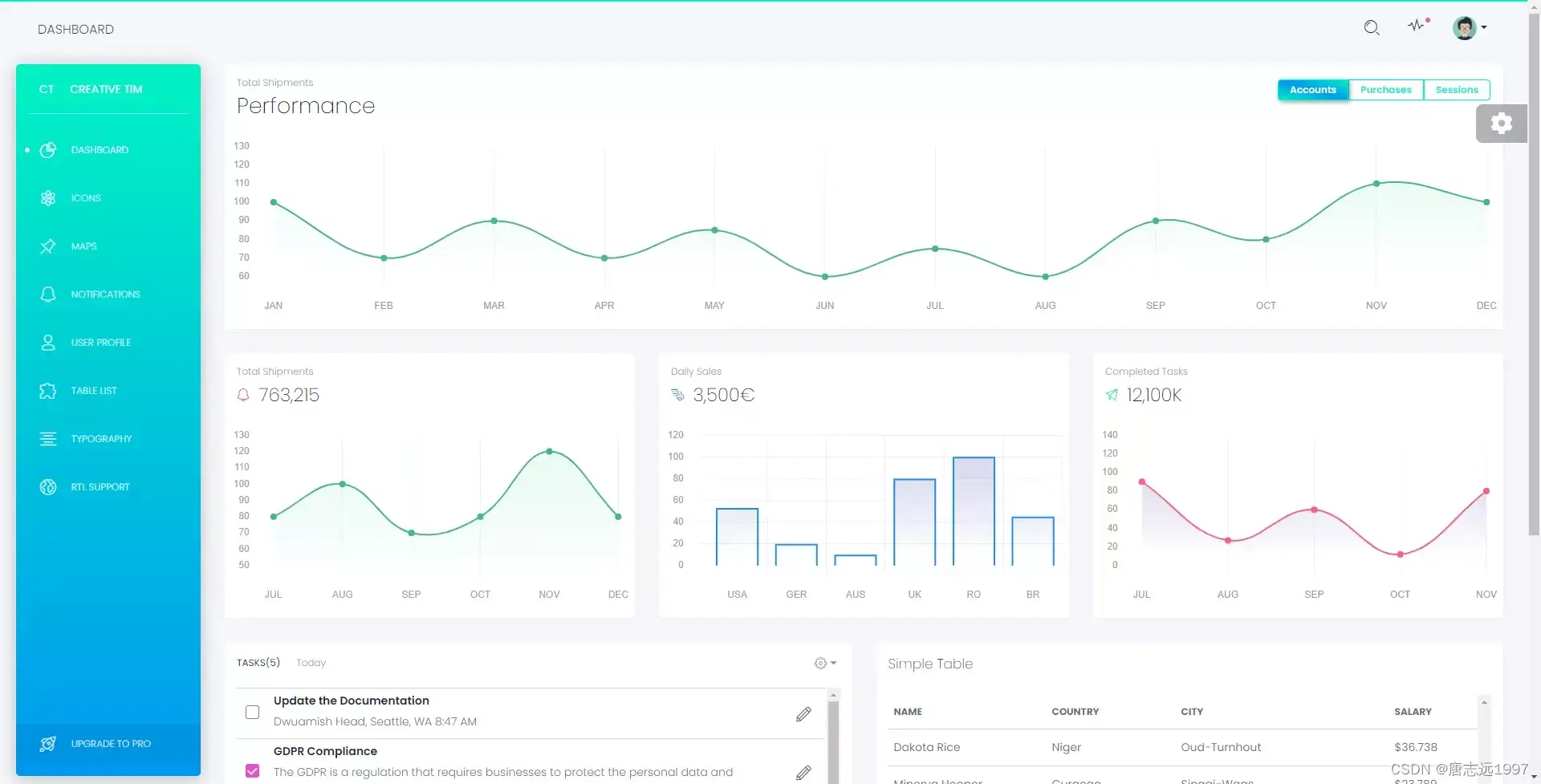
Task: Click the MAPS sidebar label
Action: tap(83, 246)
